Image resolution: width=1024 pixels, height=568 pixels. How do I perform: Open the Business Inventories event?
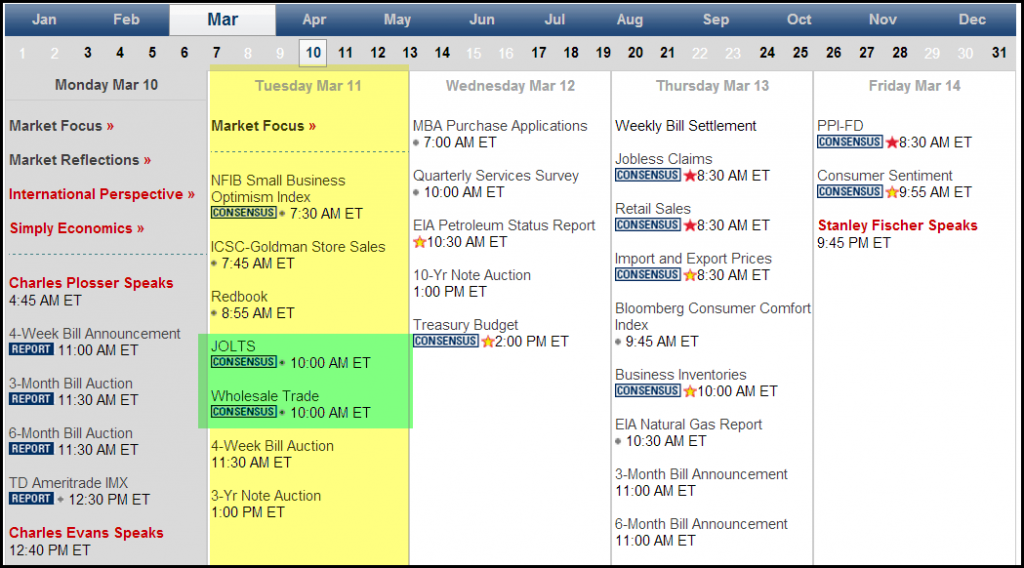[680, 375]
